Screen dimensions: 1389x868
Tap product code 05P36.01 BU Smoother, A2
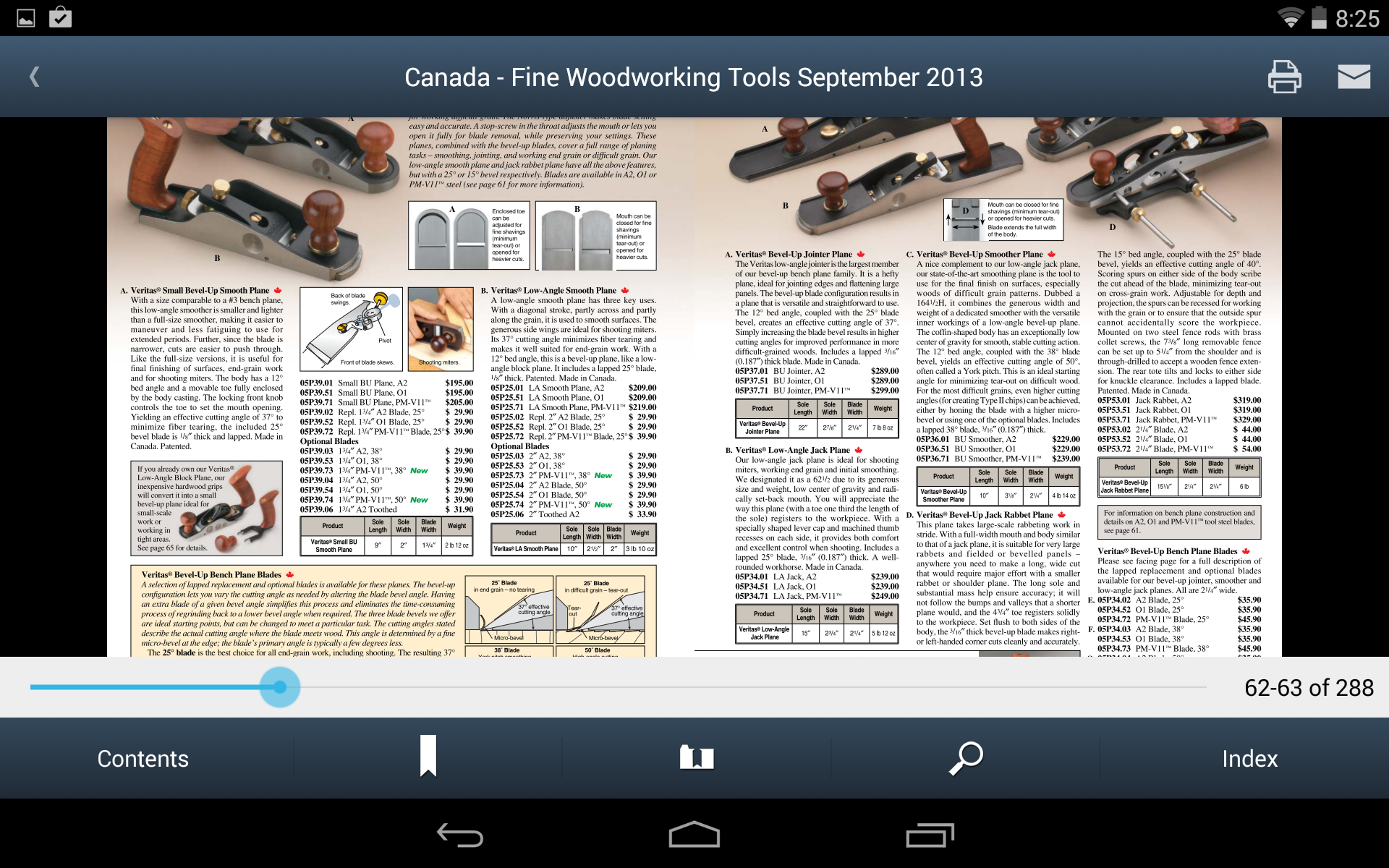pos(998,439)
